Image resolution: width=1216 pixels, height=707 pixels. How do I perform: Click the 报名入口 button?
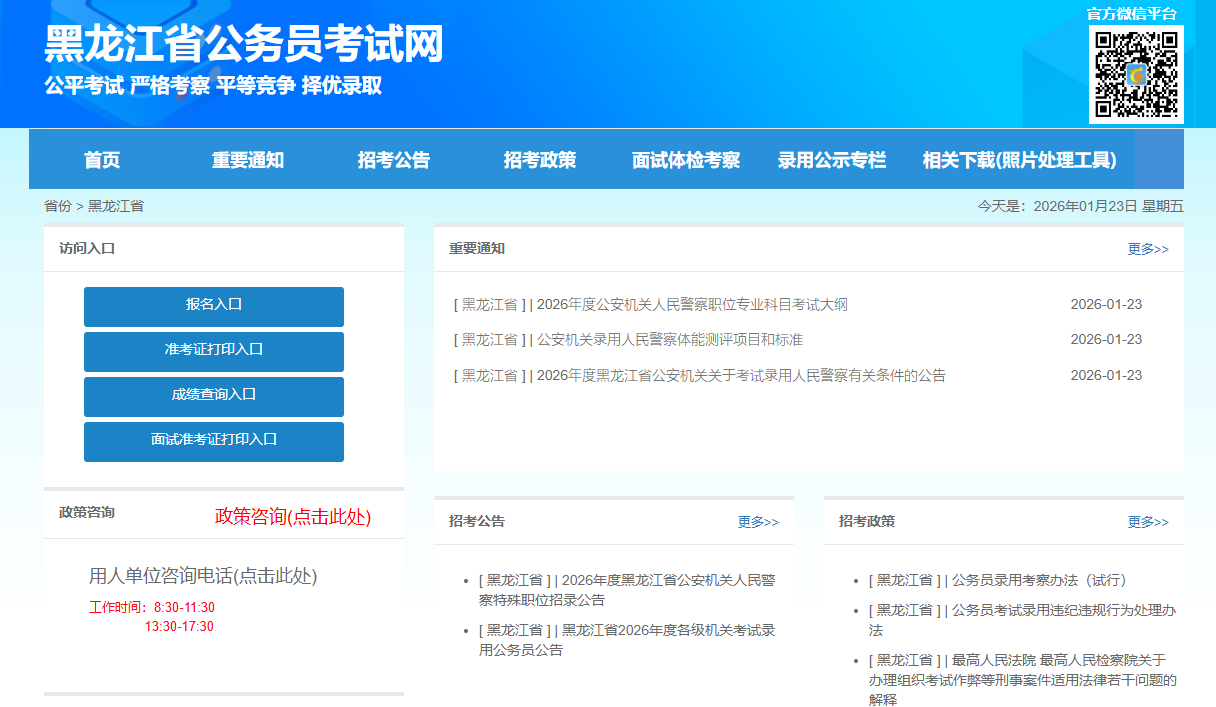click(214, 306)
